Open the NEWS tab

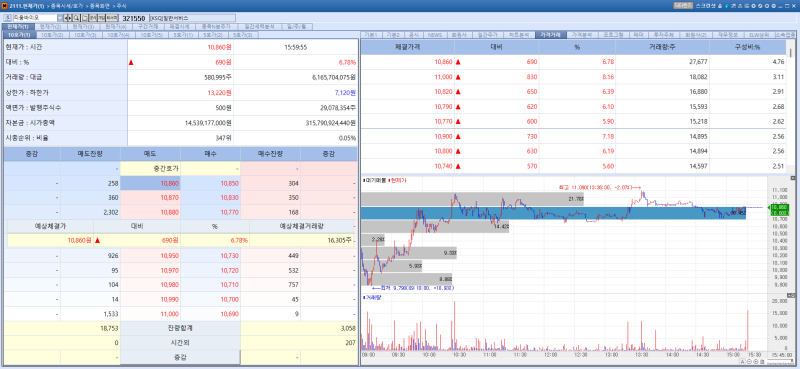[435, 35]
